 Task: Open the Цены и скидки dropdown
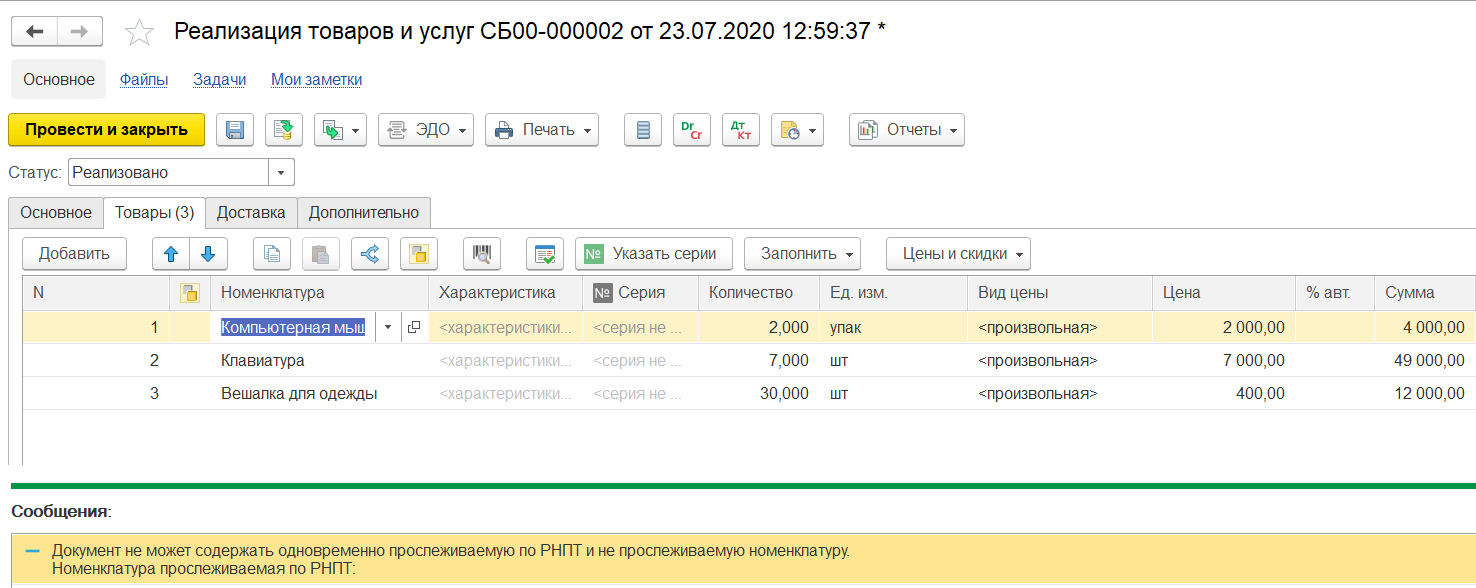(958, 254)
